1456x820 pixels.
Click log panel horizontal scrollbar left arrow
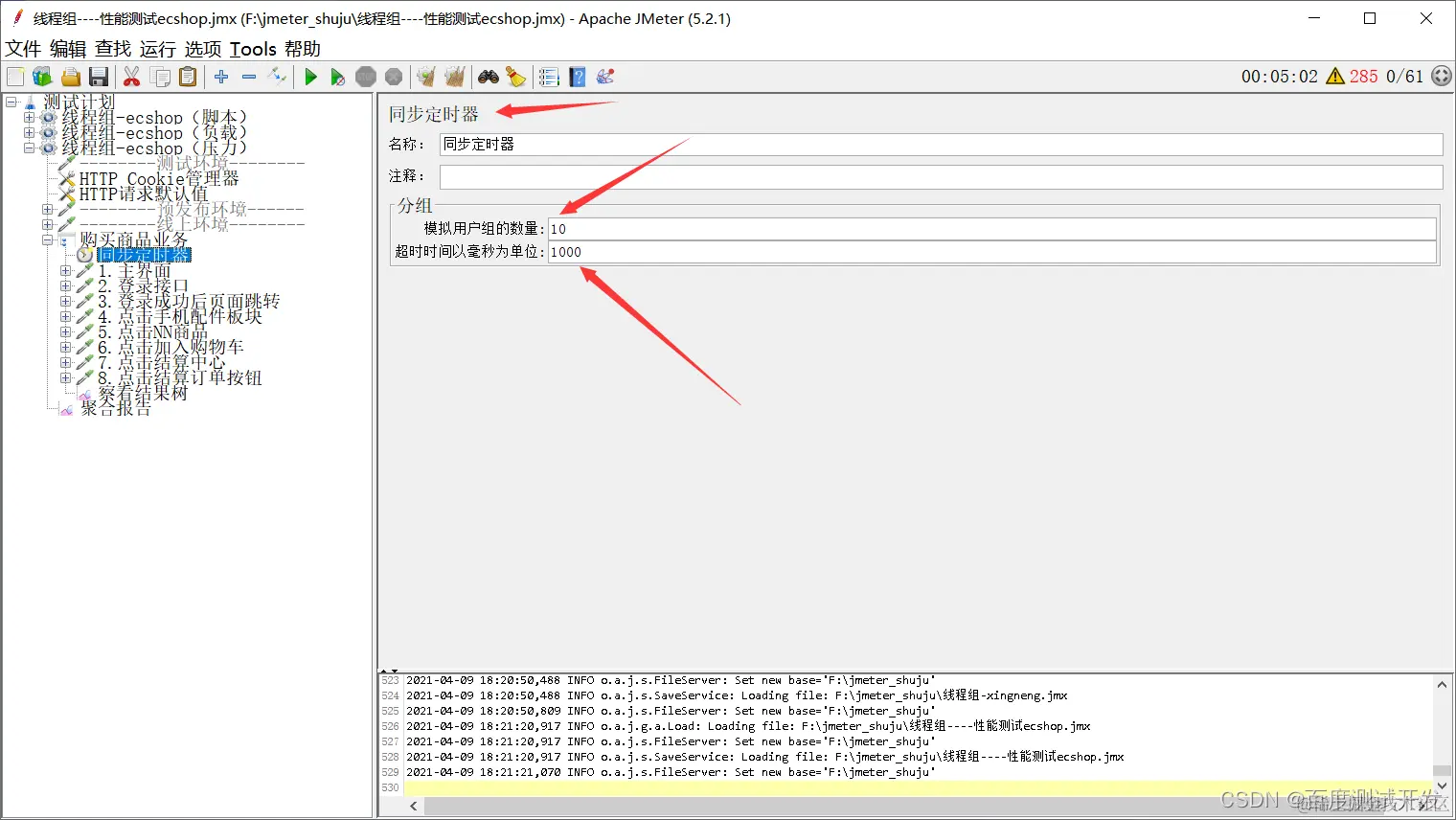(414, 807)
